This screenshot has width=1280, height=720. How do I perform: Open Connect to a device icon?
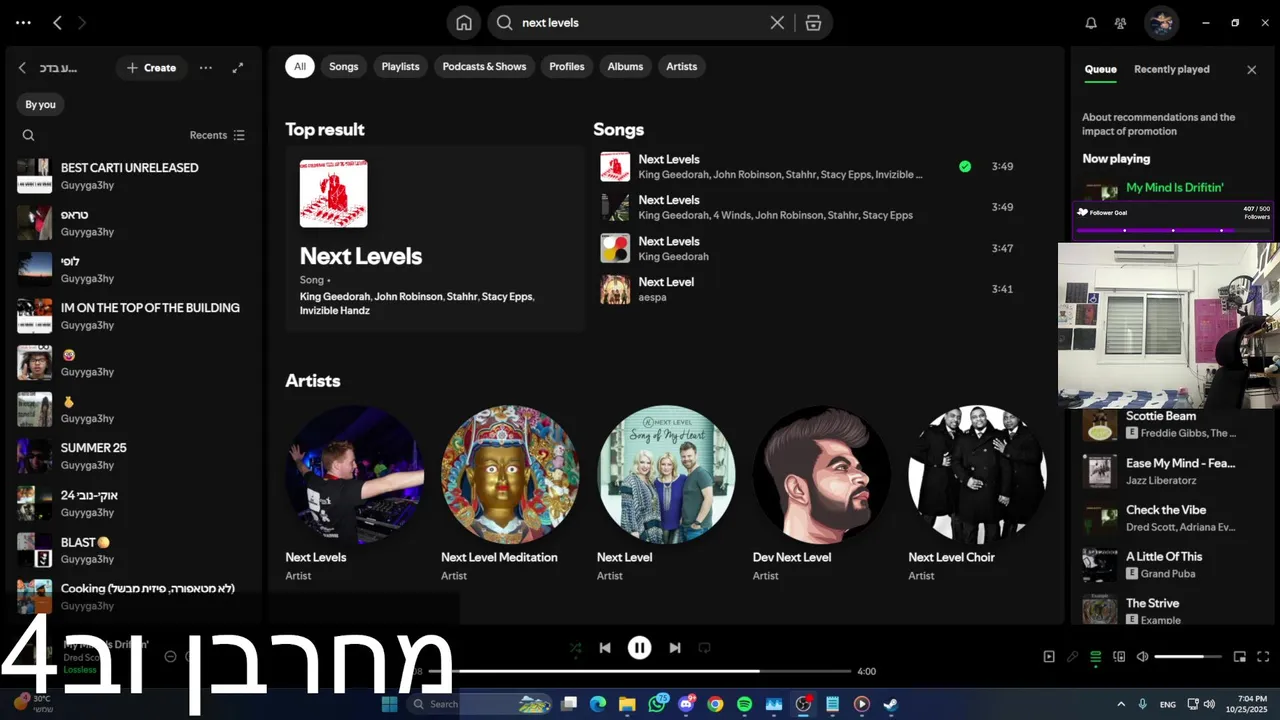(1119, 657)
